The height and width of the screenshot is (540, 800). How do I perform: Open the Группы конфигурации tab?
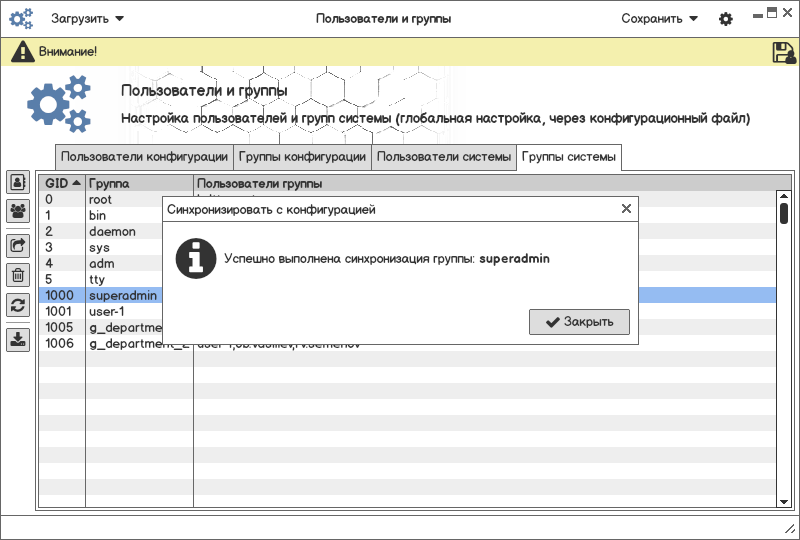click(x=302, y=157)
